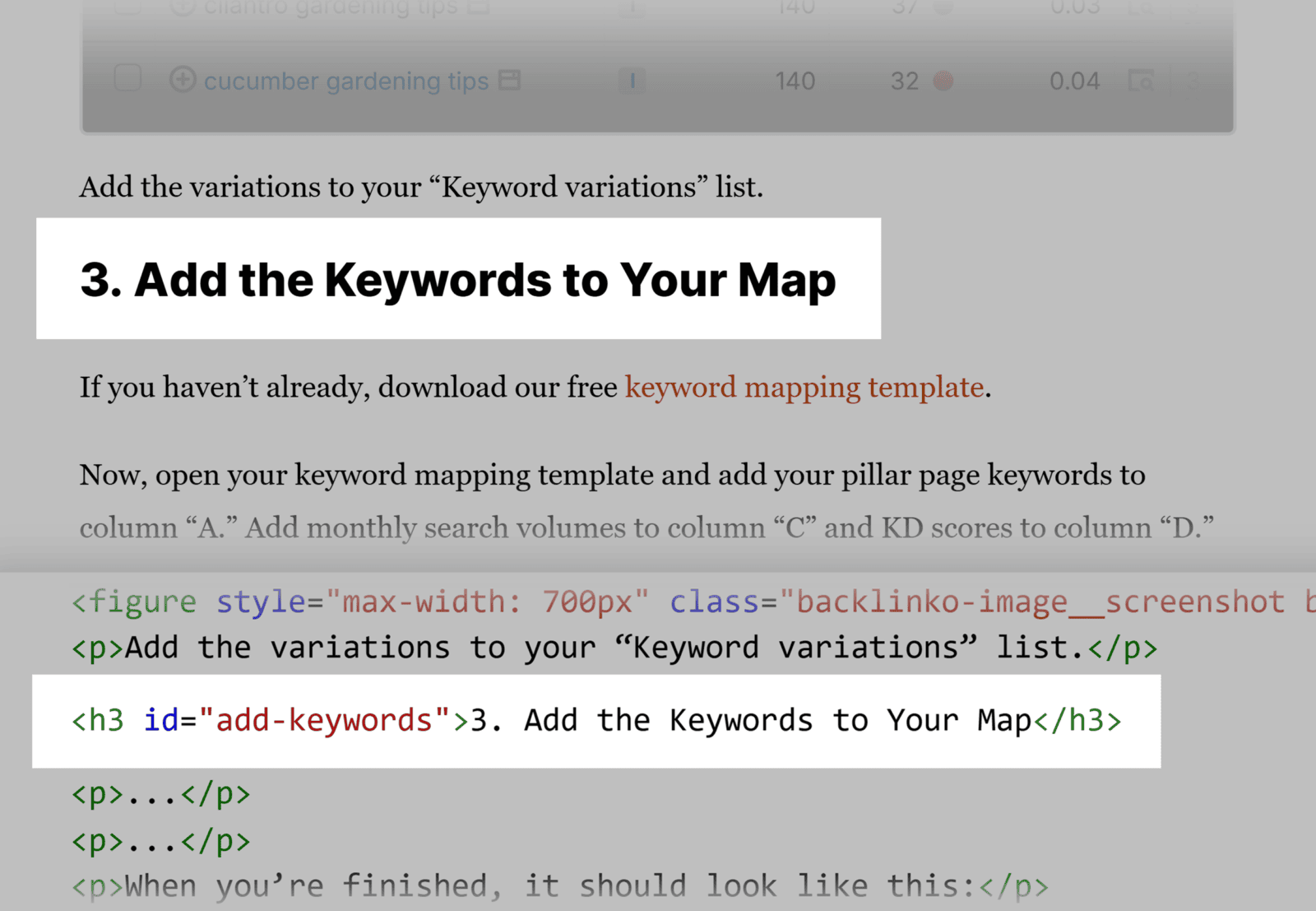This screenshot has width=1316, height=911.
Task: Expand keyword variations for cucumber gardening tips
Action: (183, 81)
